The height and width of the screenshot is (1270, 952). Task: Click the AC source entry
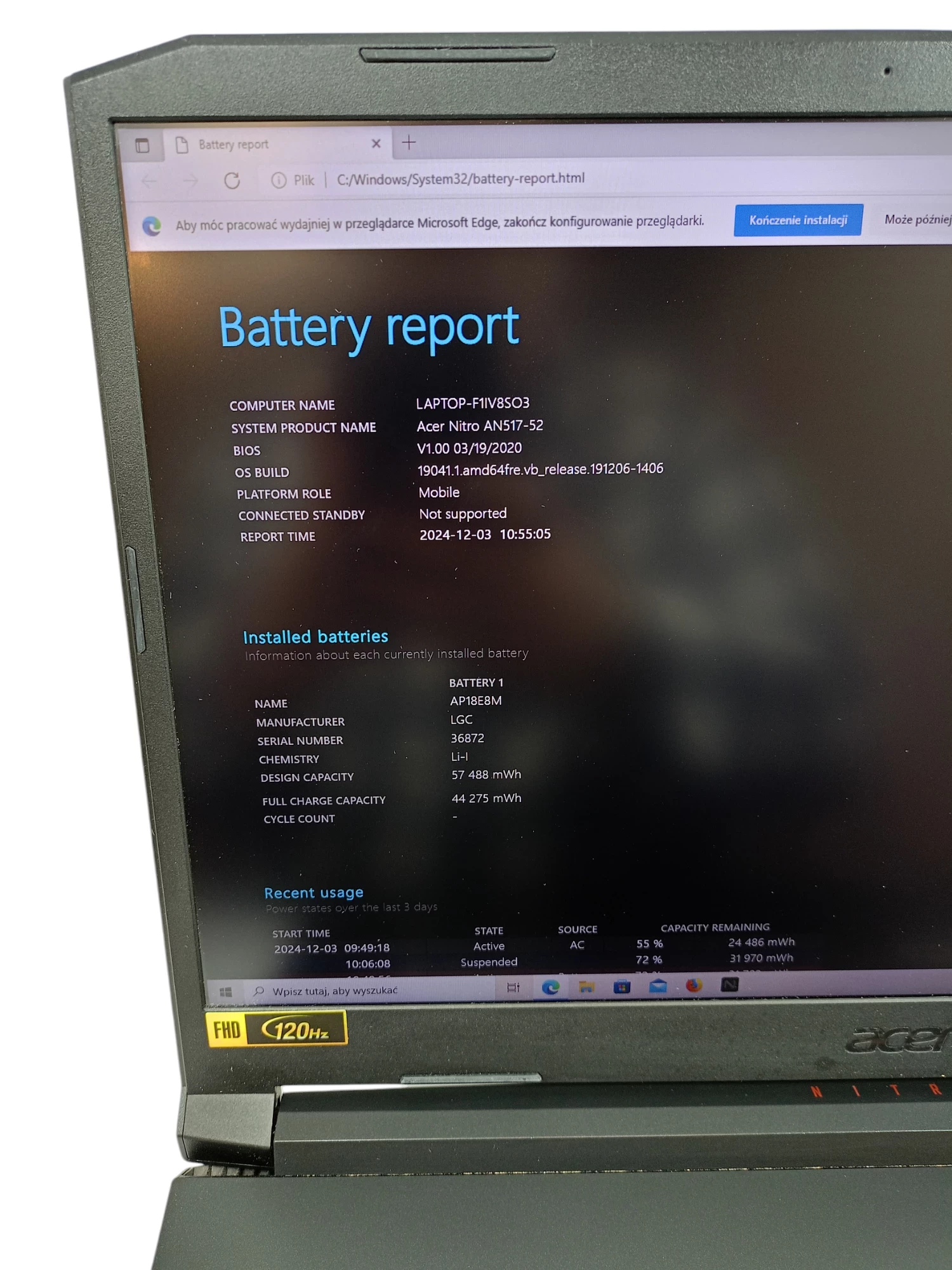(577, 945)
